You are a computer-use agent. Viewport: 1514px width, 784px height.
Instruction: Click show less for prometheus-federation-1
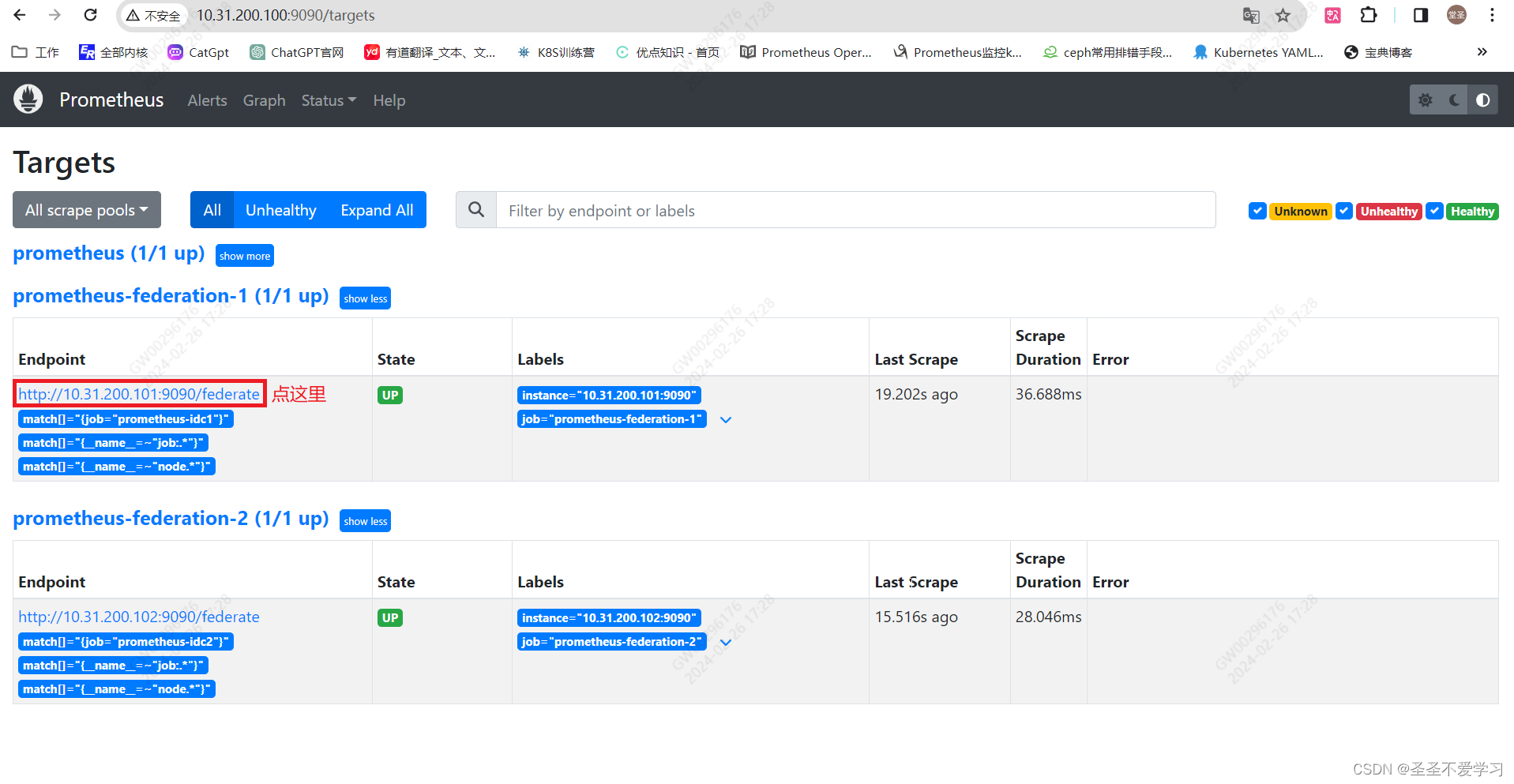[x=366, y=298]
